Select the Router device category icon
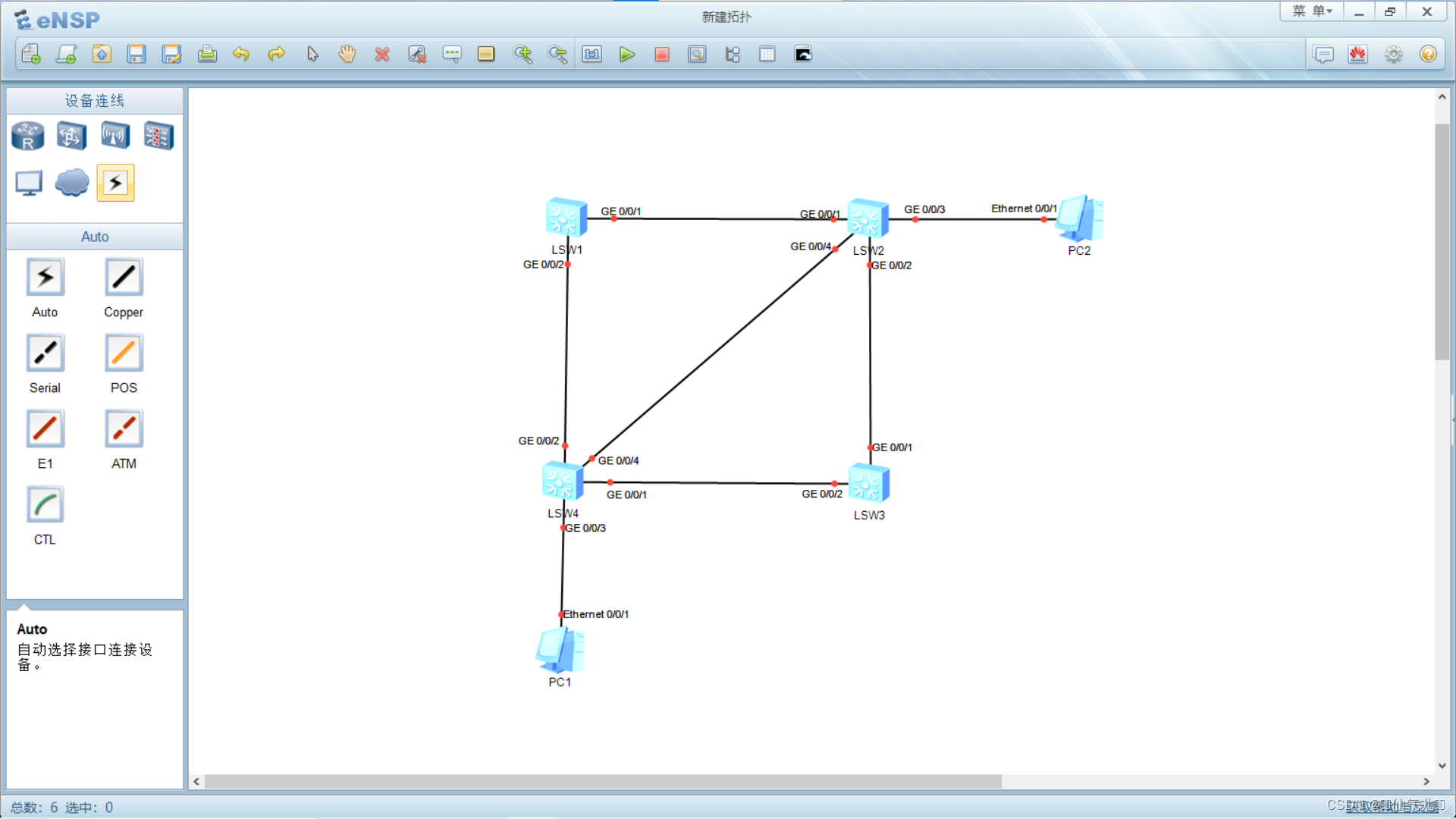 pos(28,136)
